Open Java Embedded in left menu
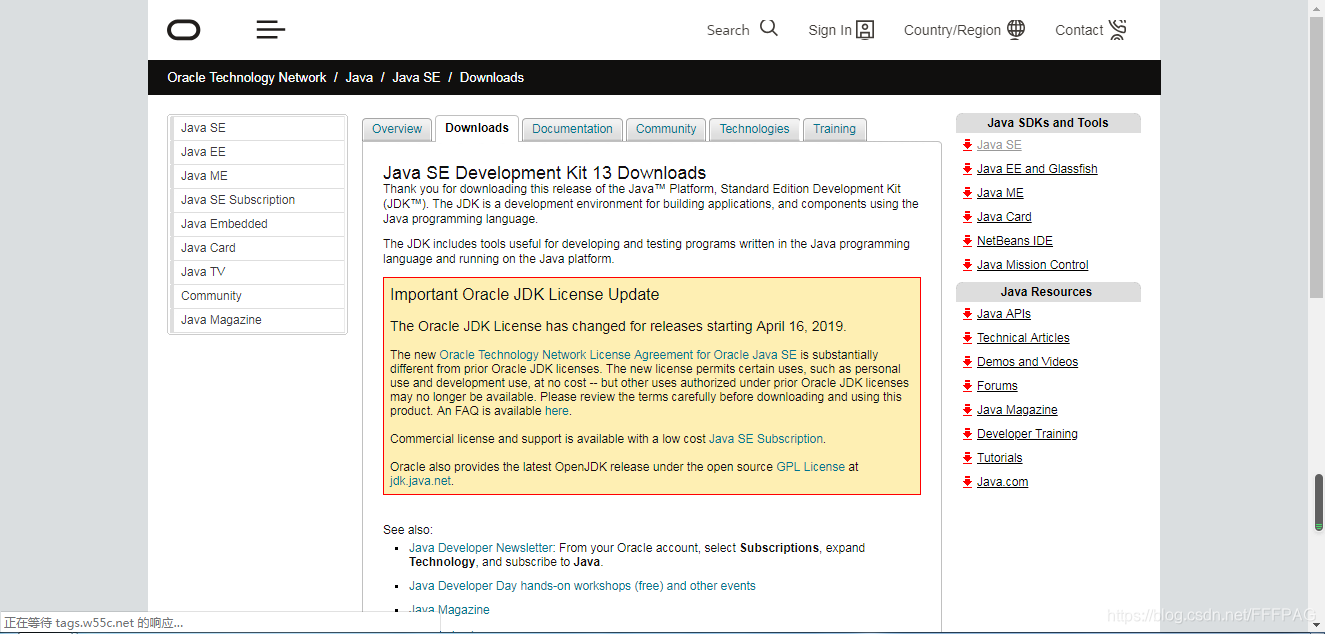Image resolution: width=1325 pixels, height=634 pixels. pyautogui.click(x=258, y=224)
